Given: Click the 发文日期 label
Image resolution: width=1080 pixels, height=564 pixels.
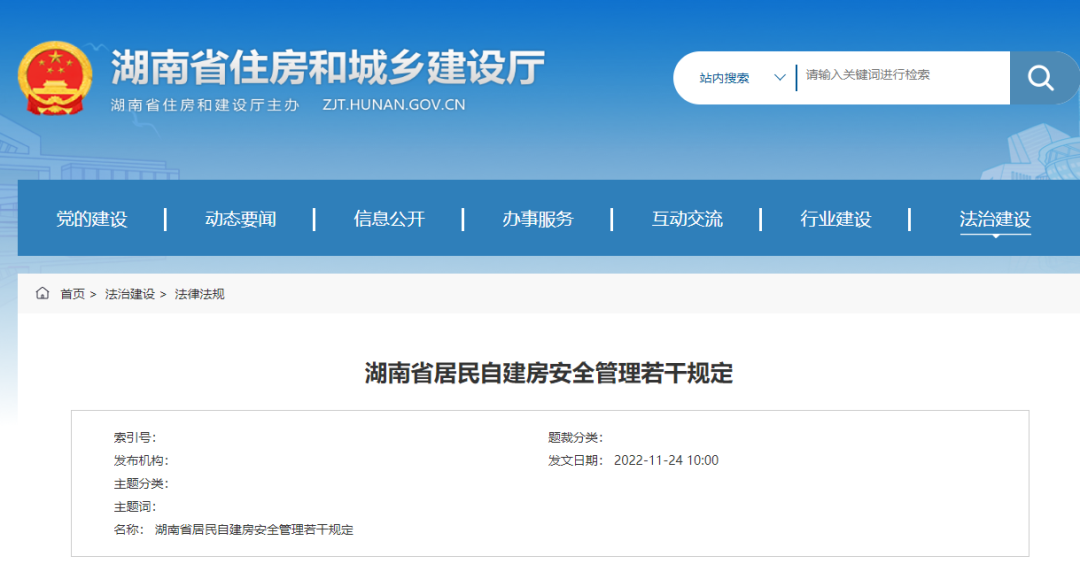Looking at the screenshot, I should coord(575,461).
